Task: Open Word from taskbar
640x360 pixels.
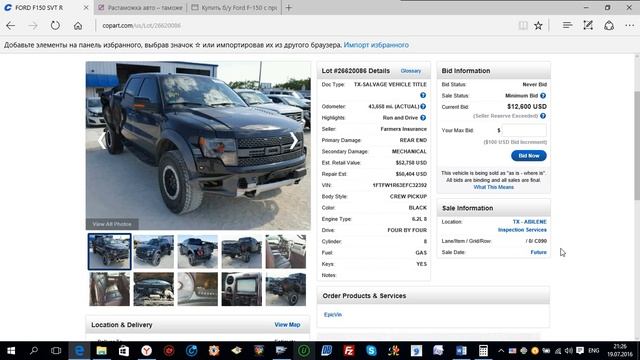Action: 461,351
